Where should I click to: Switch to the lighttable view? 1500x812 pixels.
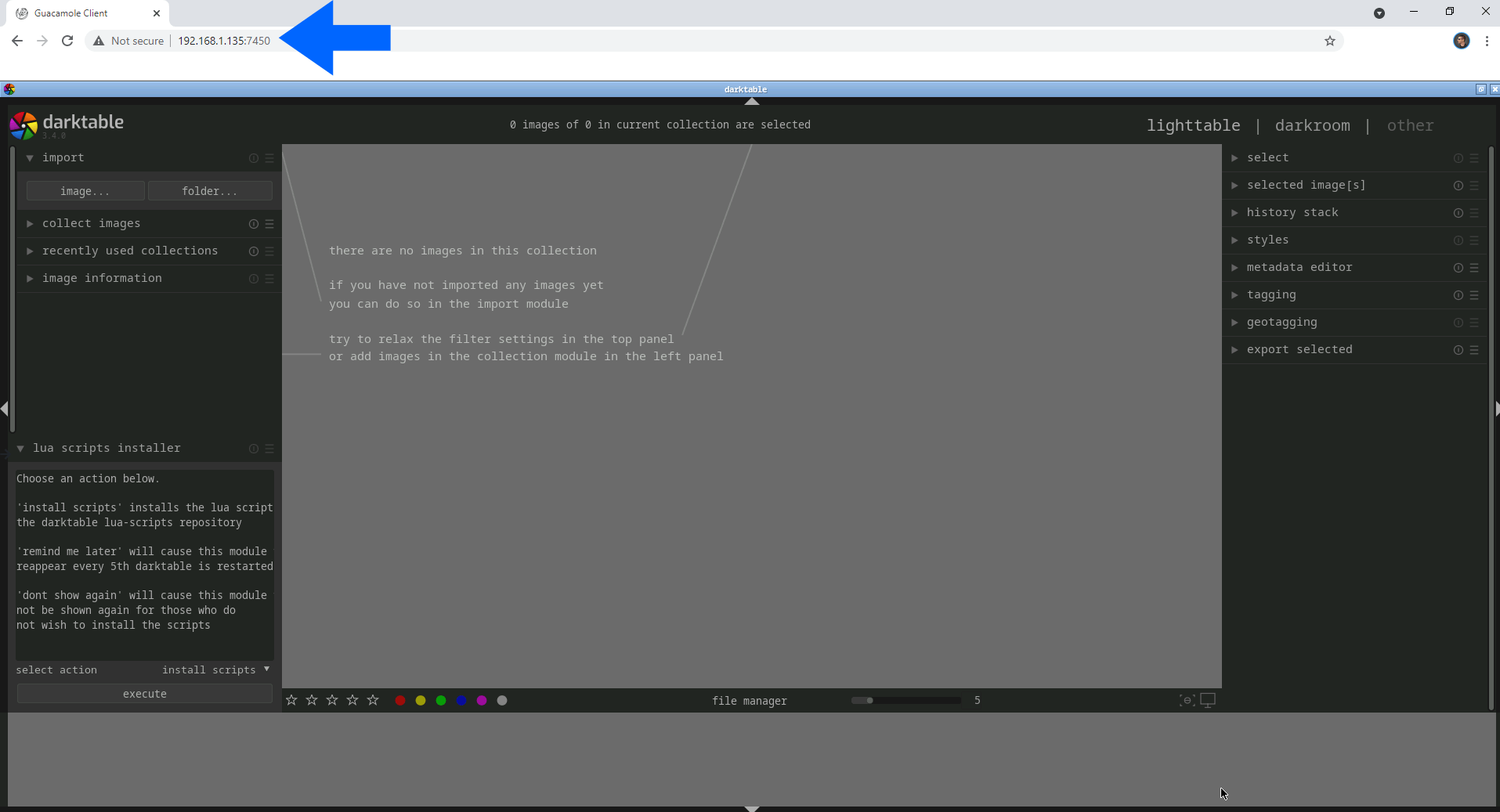1193,125
